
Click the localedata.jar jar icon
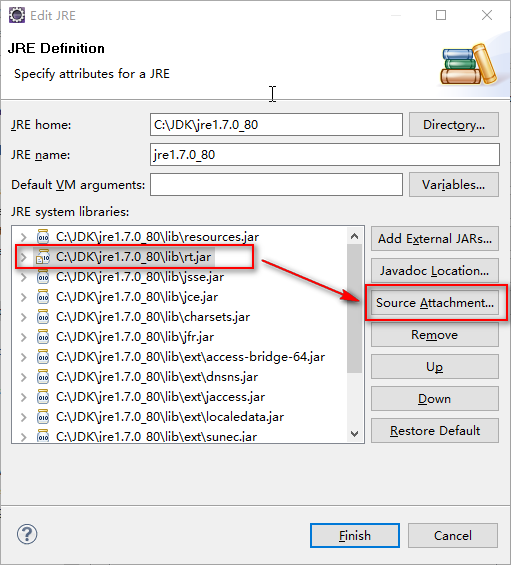click(x=43, y=417)
